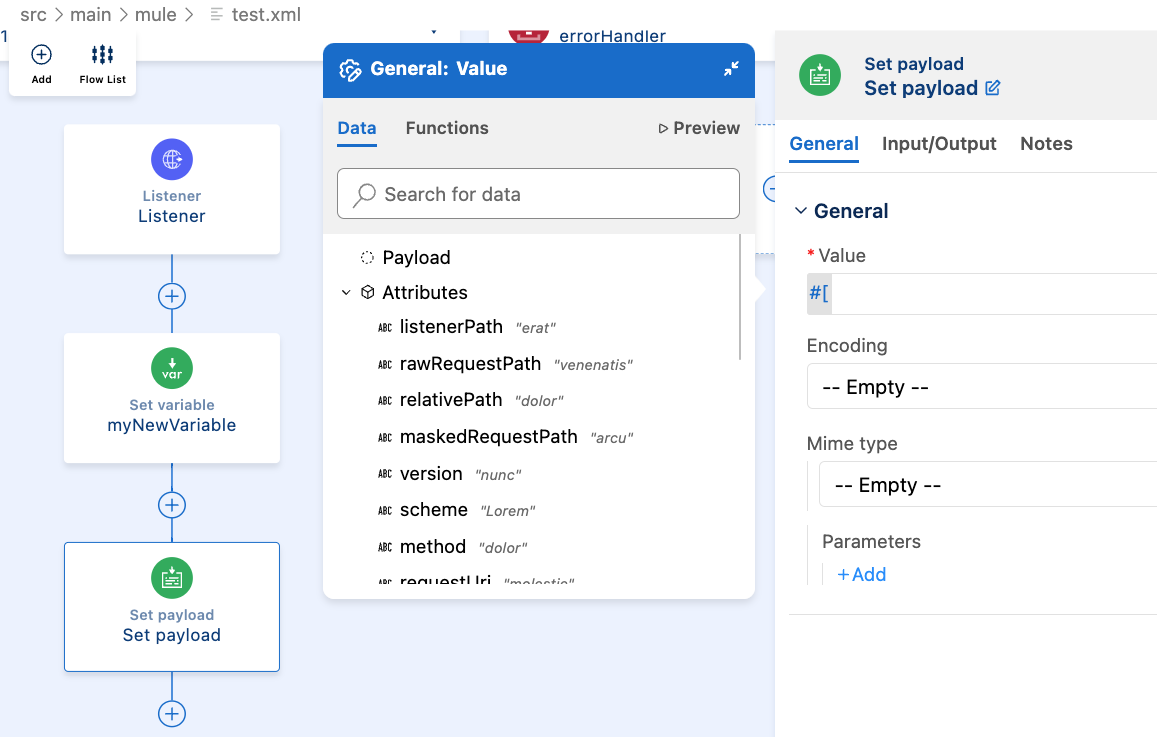
Task: Click the Set variable icon for myNewVariable
Action: click(171, 368)
